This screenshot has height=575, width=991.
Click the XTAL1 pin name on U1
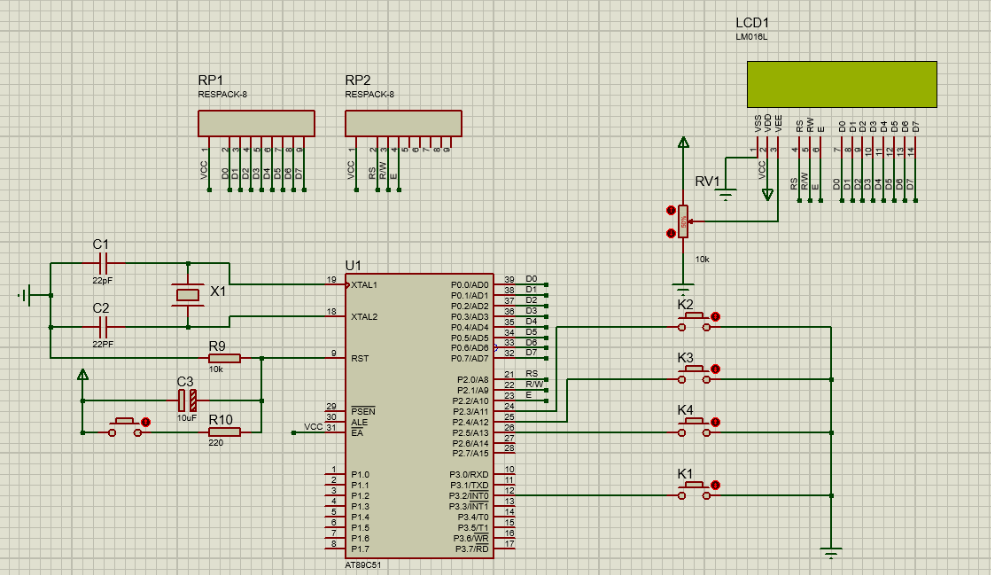pos(364,285)
